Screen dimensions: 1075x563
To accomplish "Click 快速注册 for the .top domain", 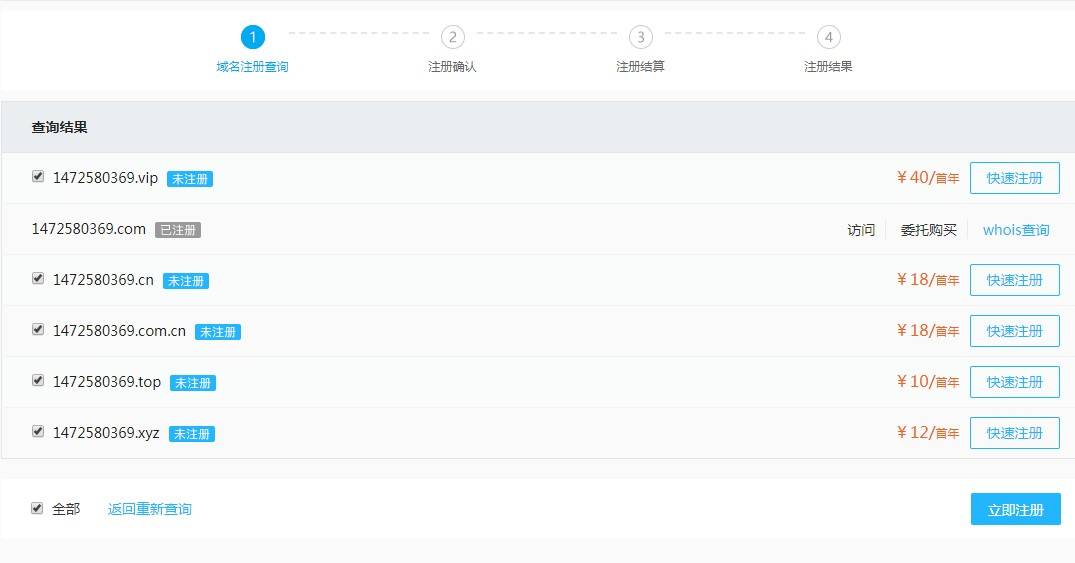I will coord(1015,382).
